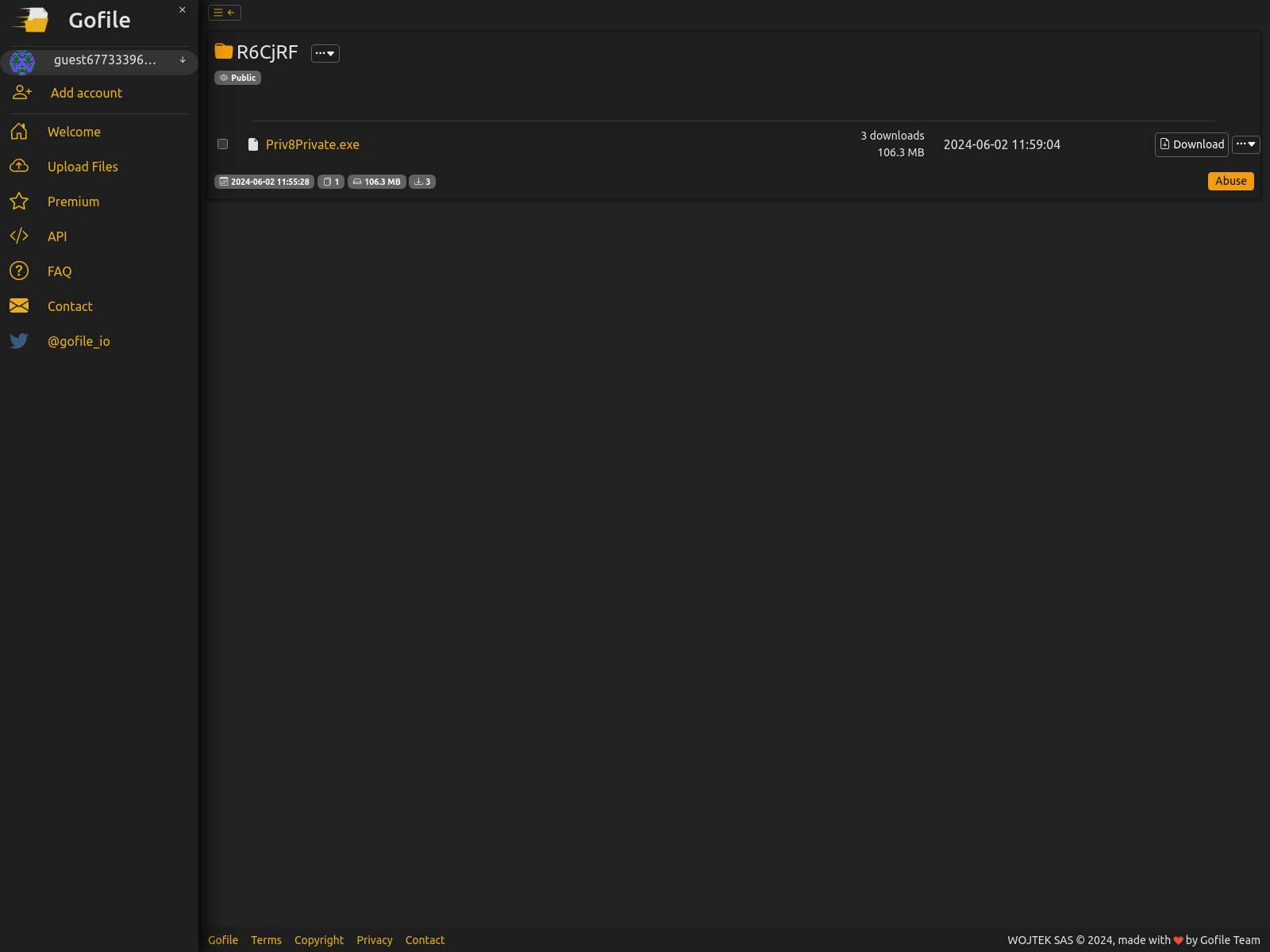Click the 106.3 MB file size text
This screenshot has width=1270, height=952.
click(x=901, y=152)
